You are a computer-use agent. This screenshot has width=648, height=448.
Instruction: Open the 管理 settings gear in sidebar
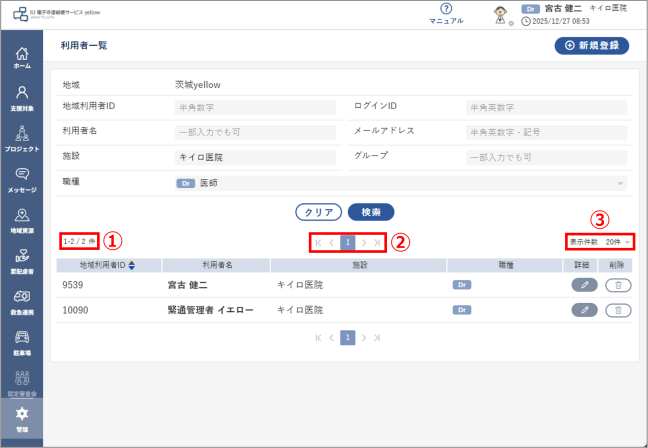click(x=22, y=417)
